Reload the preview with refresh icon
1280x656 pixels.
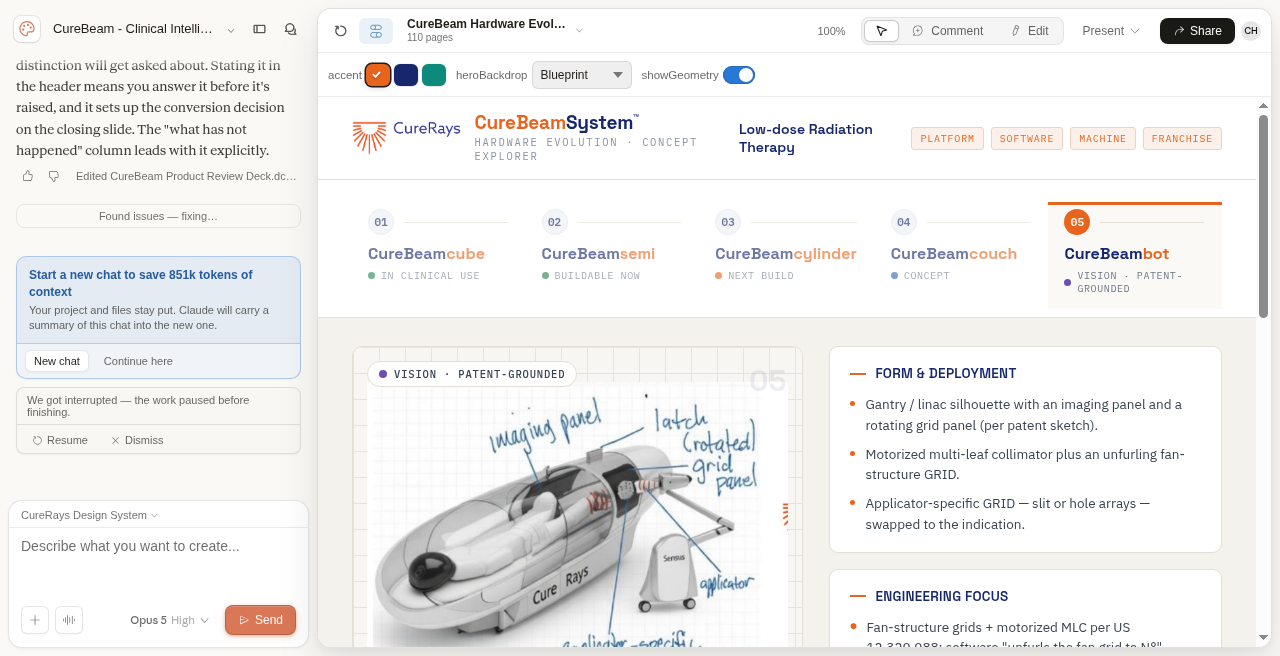pyautogui.click(x=341, y=31)
